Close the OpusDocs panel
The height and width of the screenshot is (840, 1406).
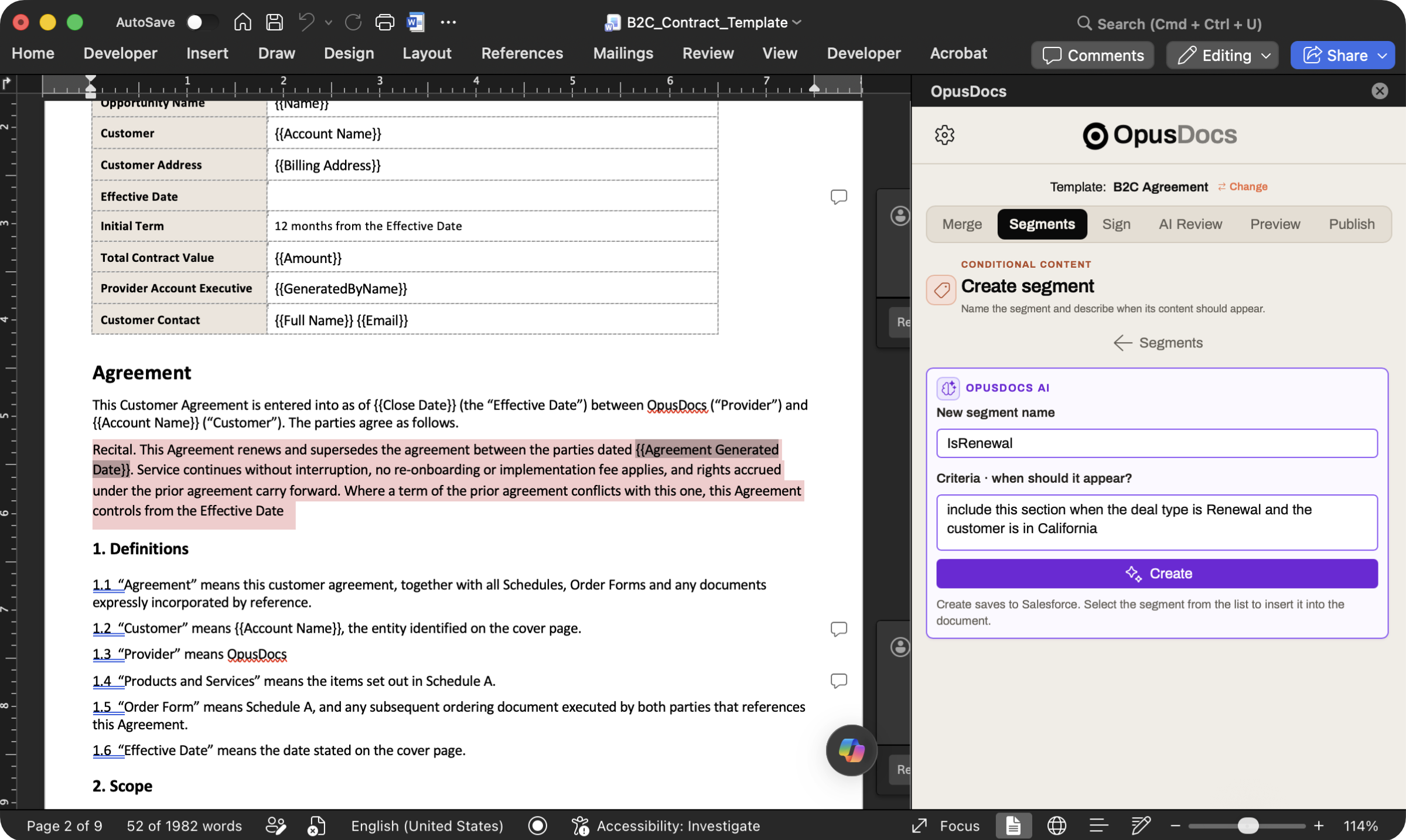(1380, 91)
